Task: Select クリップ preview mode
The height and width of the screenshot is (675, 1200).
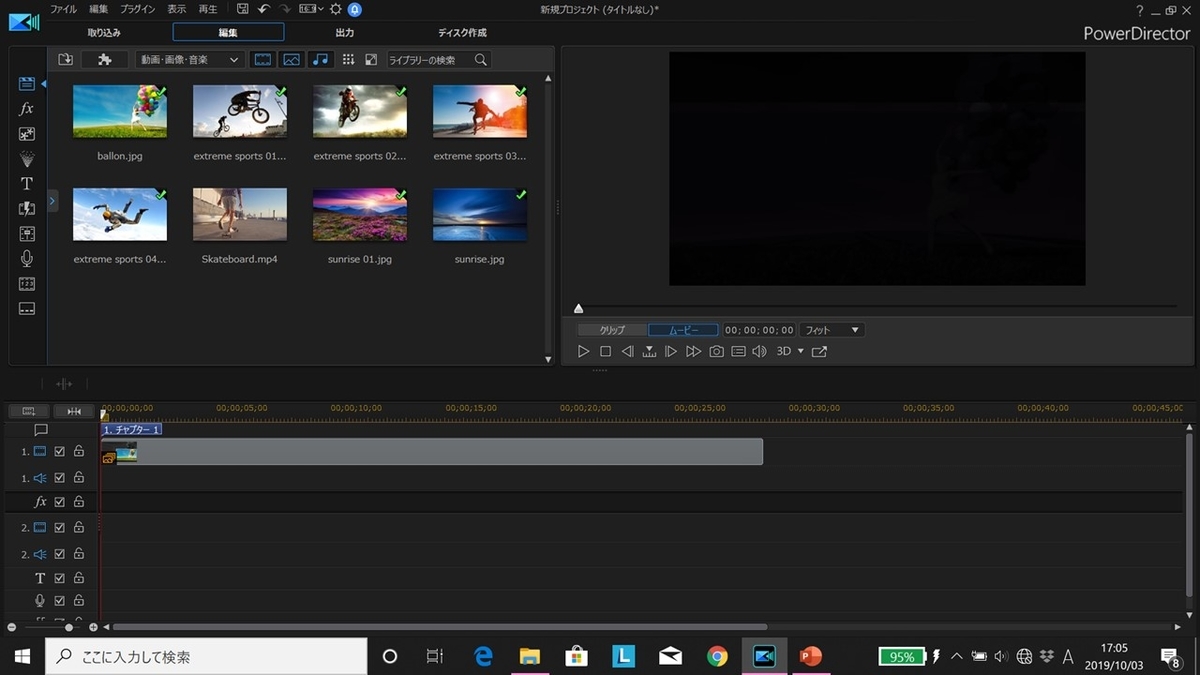Action: (x=612, y=330)
